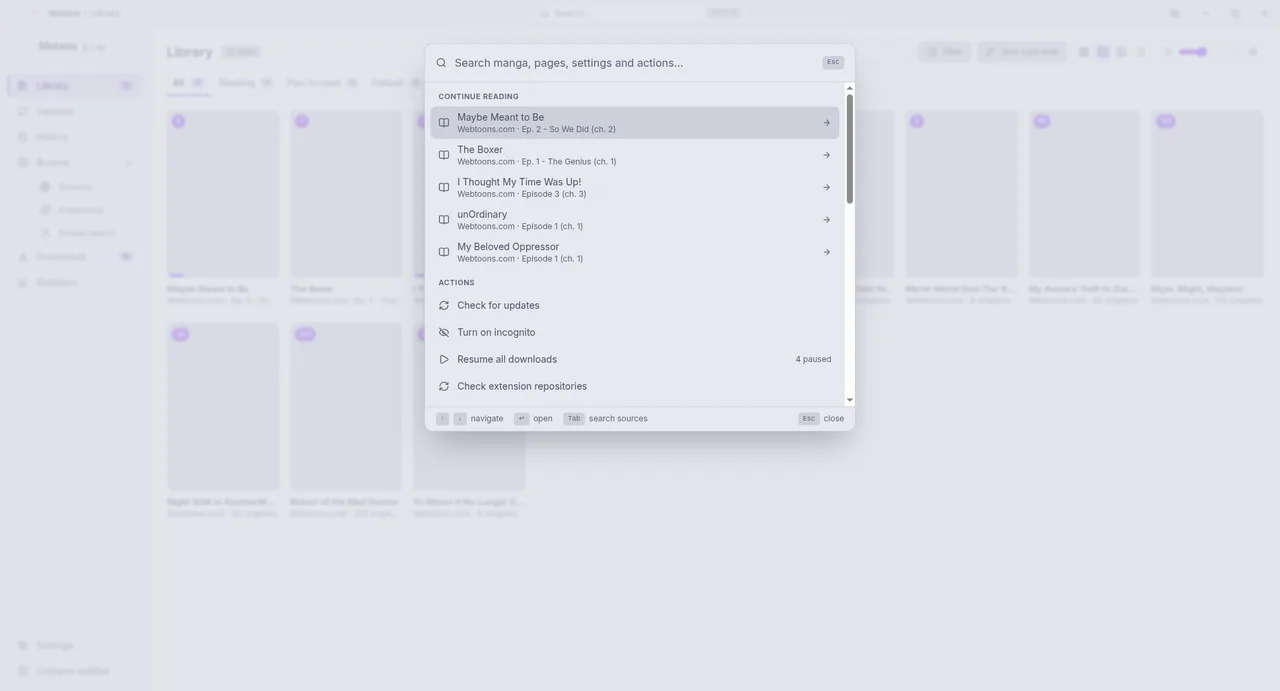The height and width of the screenshot is (691, 1280).
Task: Switch to the Plan to read tab
Action: click(322, 83)
